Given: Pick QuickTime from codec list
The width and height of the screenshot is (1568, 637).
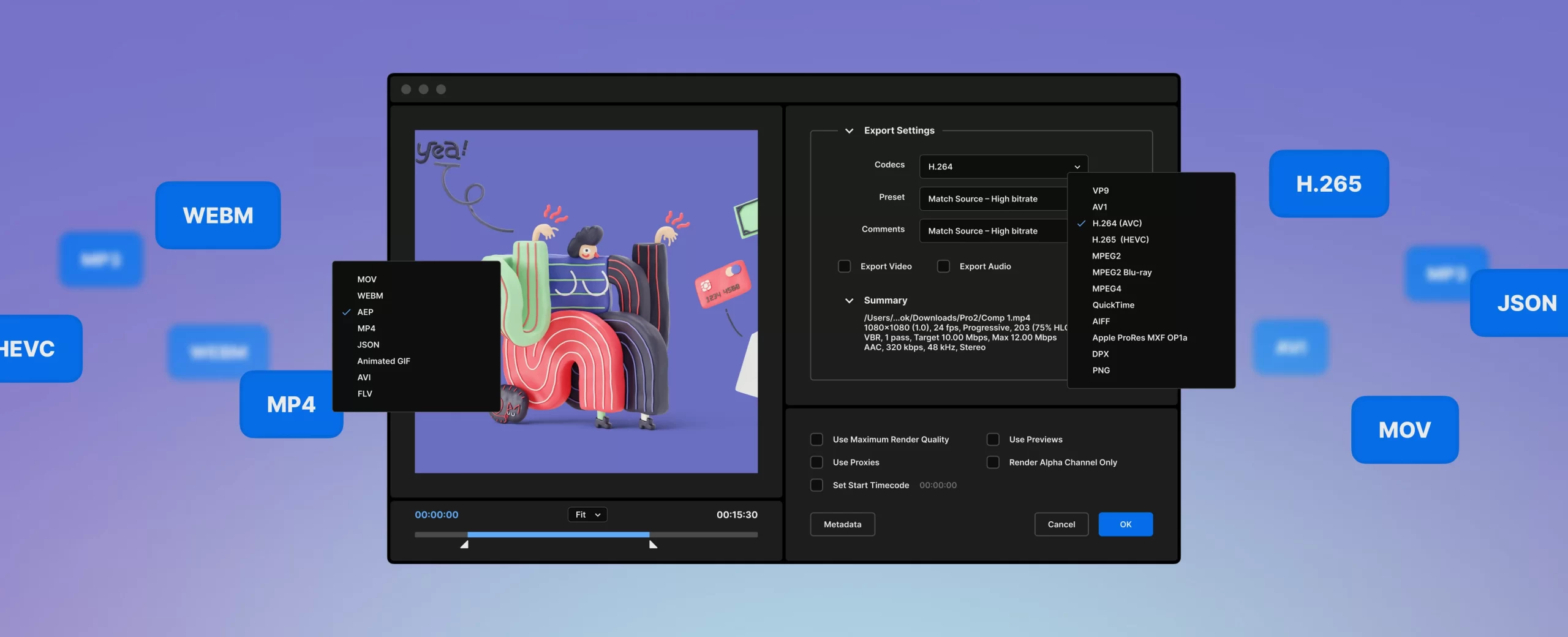Looking at the screenshot, I should pyautogui.click(x=1113, y=305).
